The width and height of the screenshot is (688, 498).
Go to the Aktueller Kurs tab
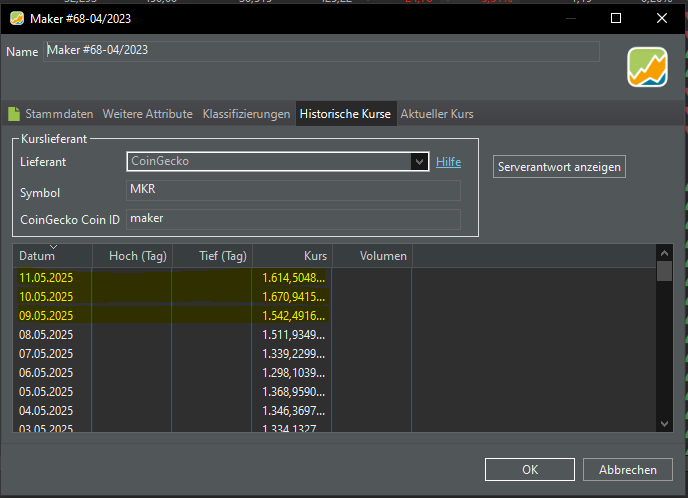pos(437,114)
